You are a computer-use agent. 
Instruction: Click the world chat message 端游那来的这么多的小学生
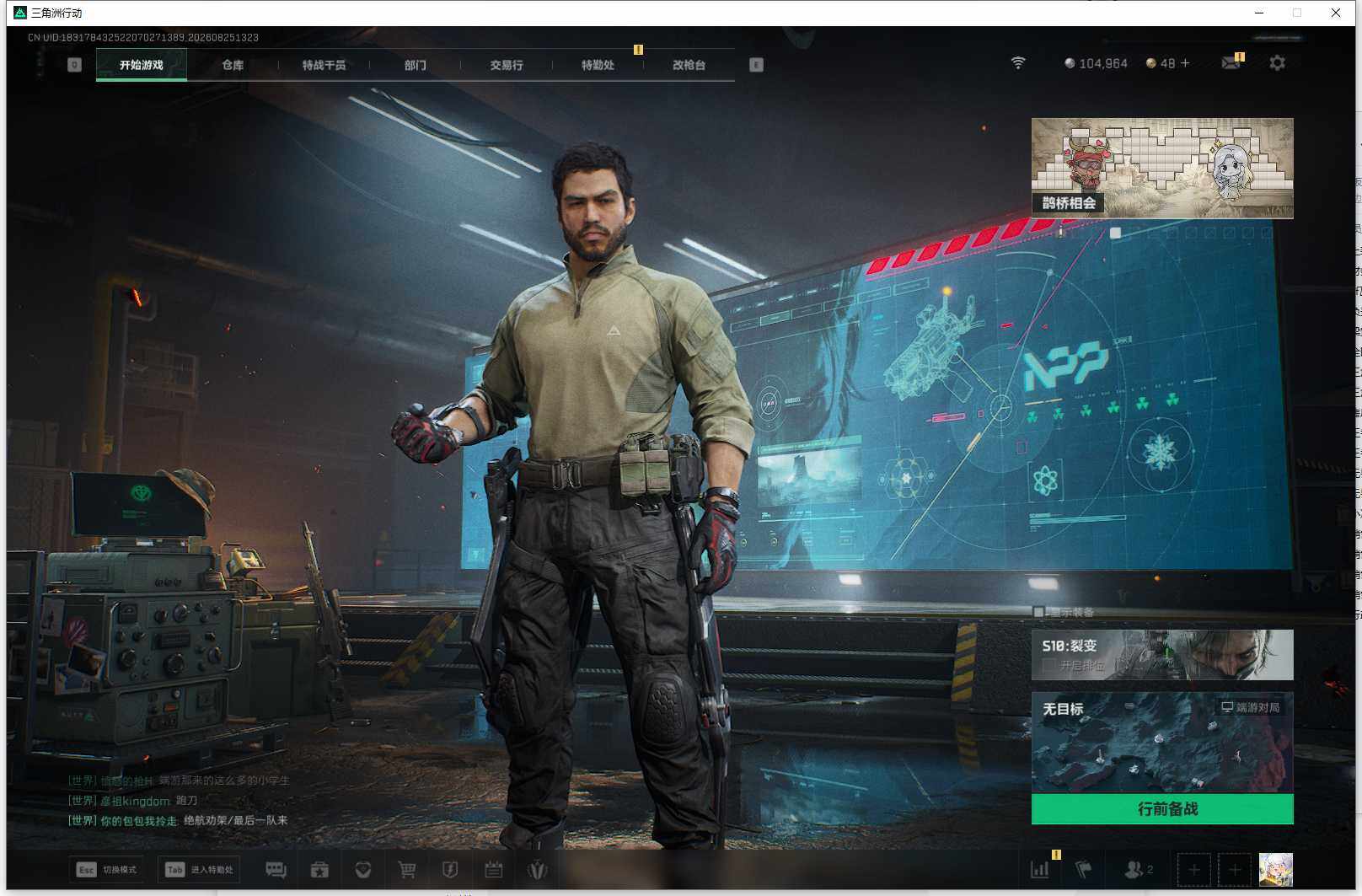224,781
